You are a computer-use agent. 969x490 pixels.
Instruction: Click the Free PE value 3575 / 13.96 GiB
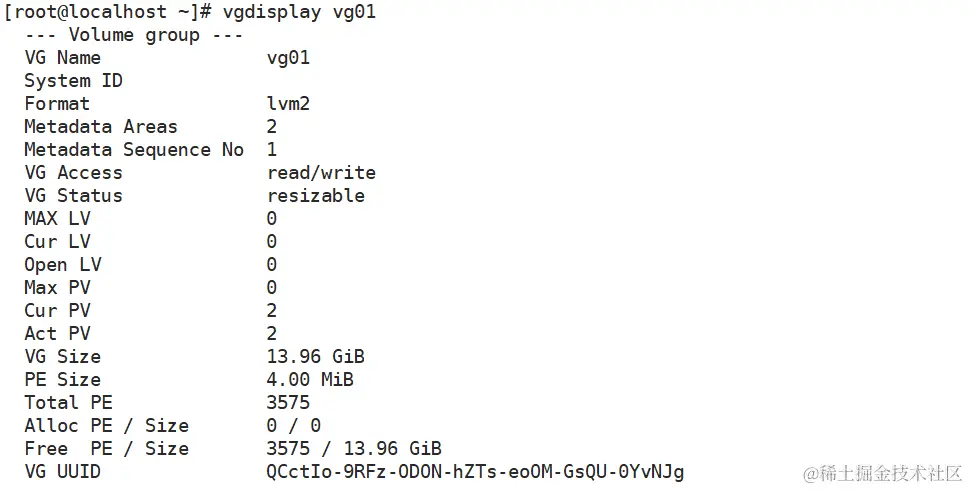coord(354,449)
